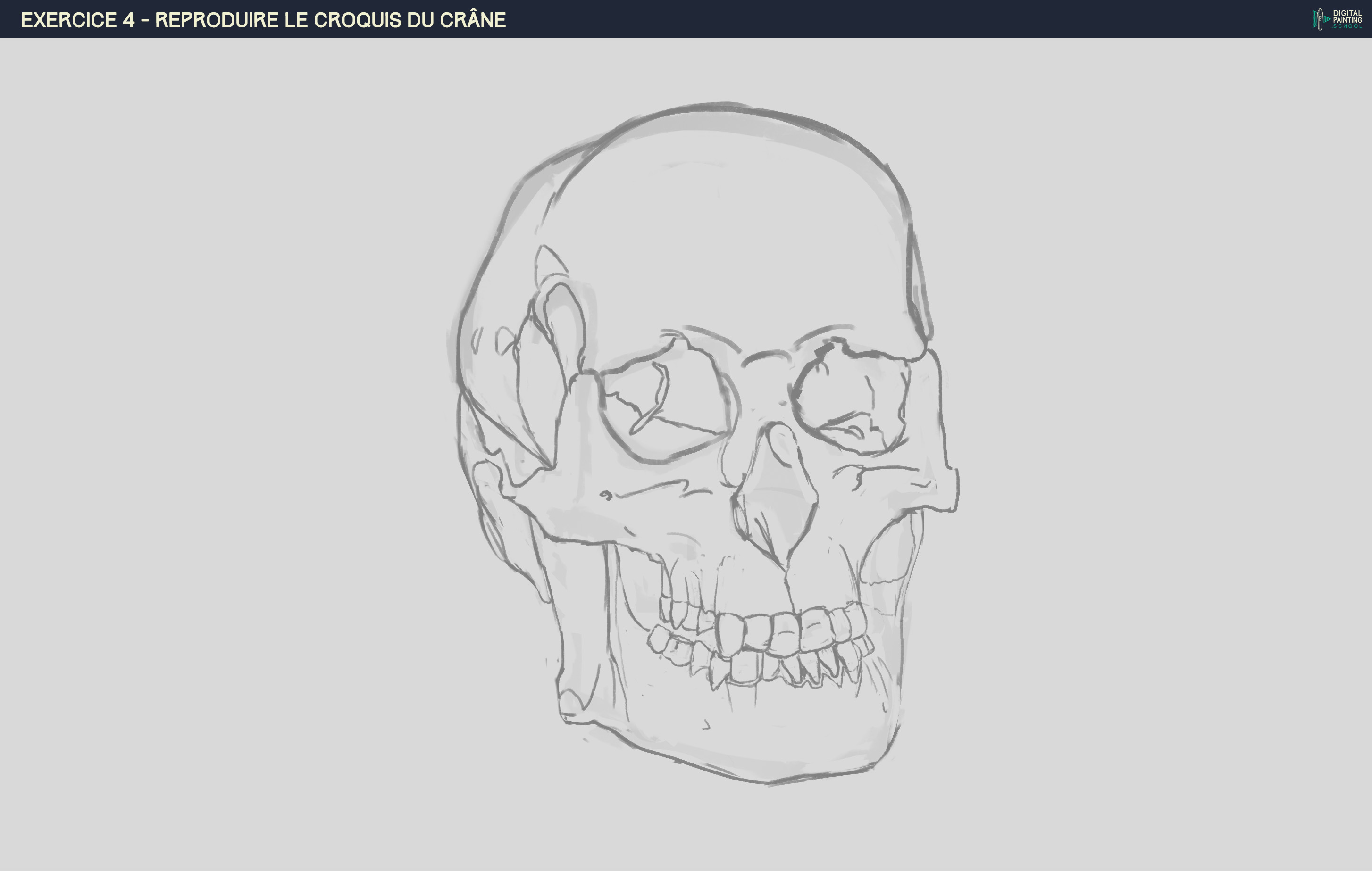Viewport: 1372px width, 871px height.
Task: Open the Digital Painting School logo
Action: pos(1333,19)
